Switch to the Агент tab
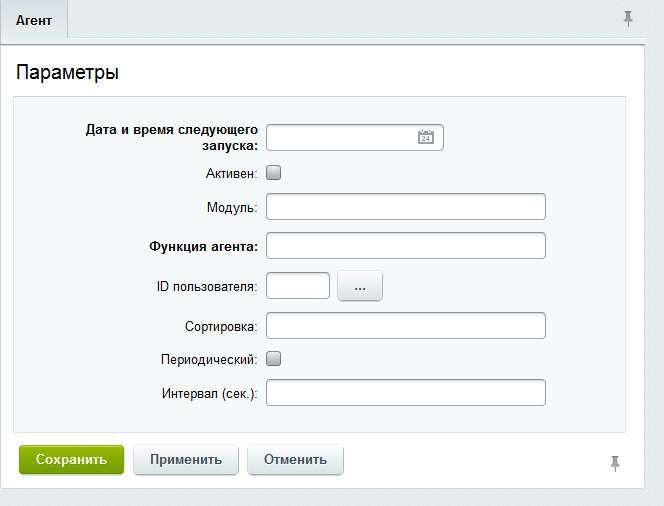This screenshot has height=506, width=664. 34,20
